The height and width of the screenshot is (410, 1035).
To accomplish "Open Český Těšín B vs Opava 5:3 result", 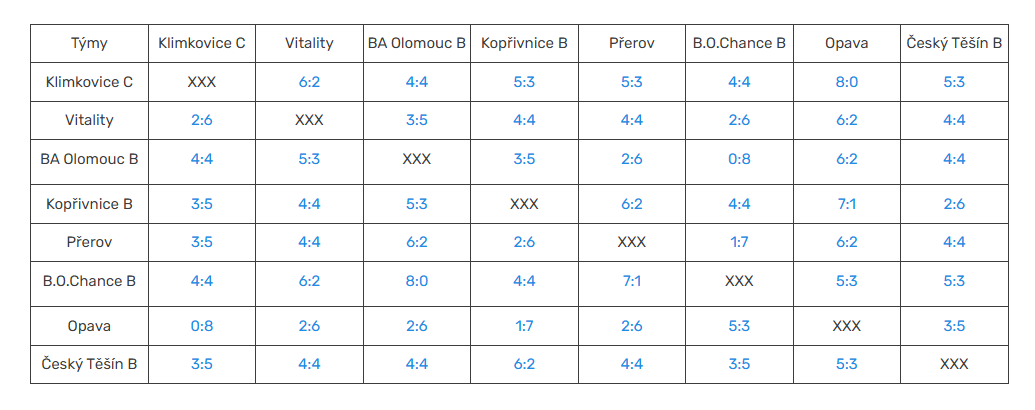I will pyautogui.click(x=846, y=364).
